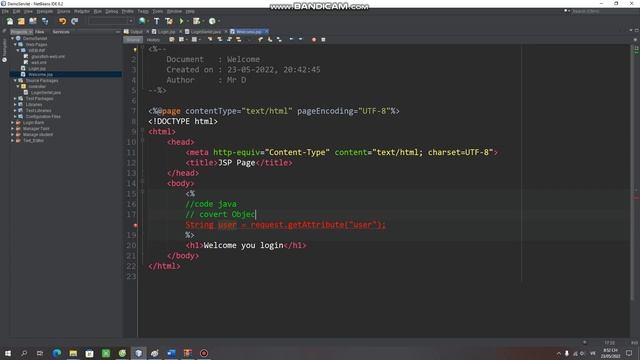Open the Edit menu
Screen dimensions: 640x360
(16, 11)
